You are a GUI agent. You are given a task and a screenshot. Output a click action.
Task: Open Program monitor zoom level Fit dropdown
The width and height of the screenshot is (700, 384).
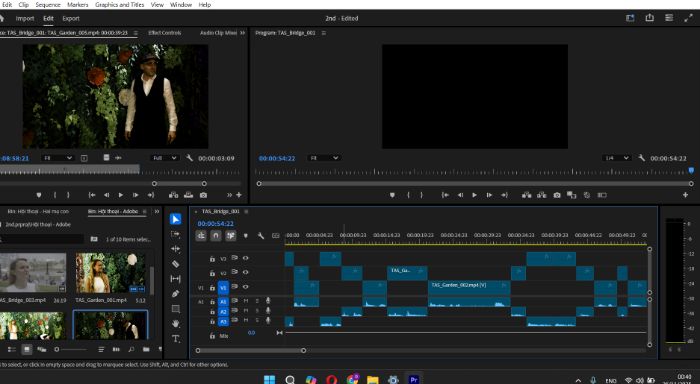point(324,158)
